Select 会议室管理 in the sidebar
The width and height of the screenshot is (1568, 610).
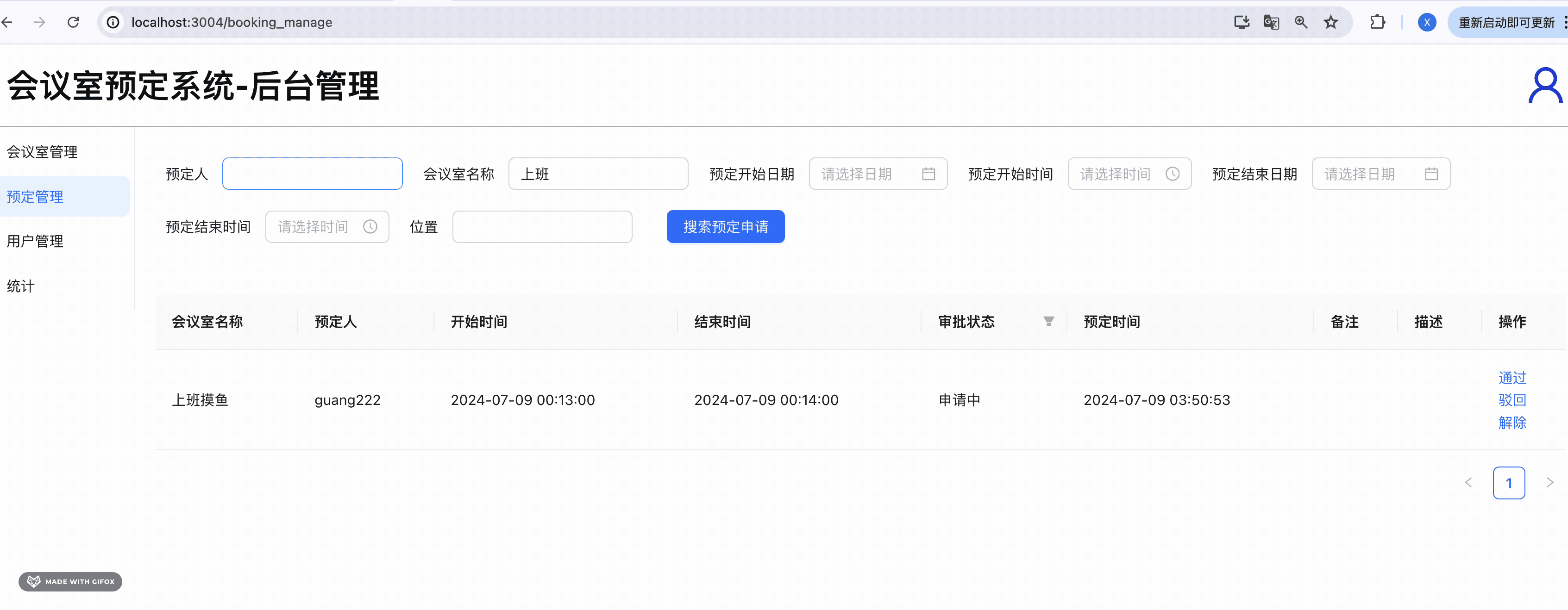[x=42, y=152]
